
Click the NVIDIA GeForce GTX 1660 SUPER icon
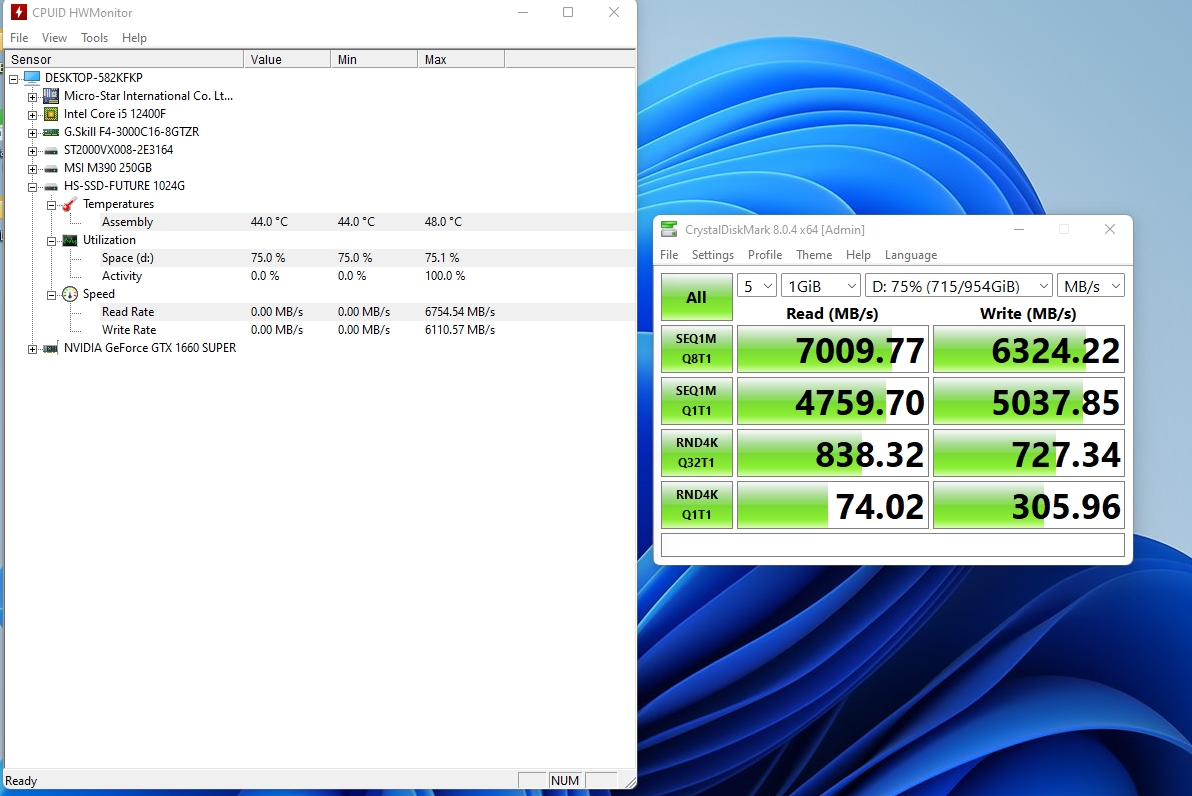click(x=50, y=348)
